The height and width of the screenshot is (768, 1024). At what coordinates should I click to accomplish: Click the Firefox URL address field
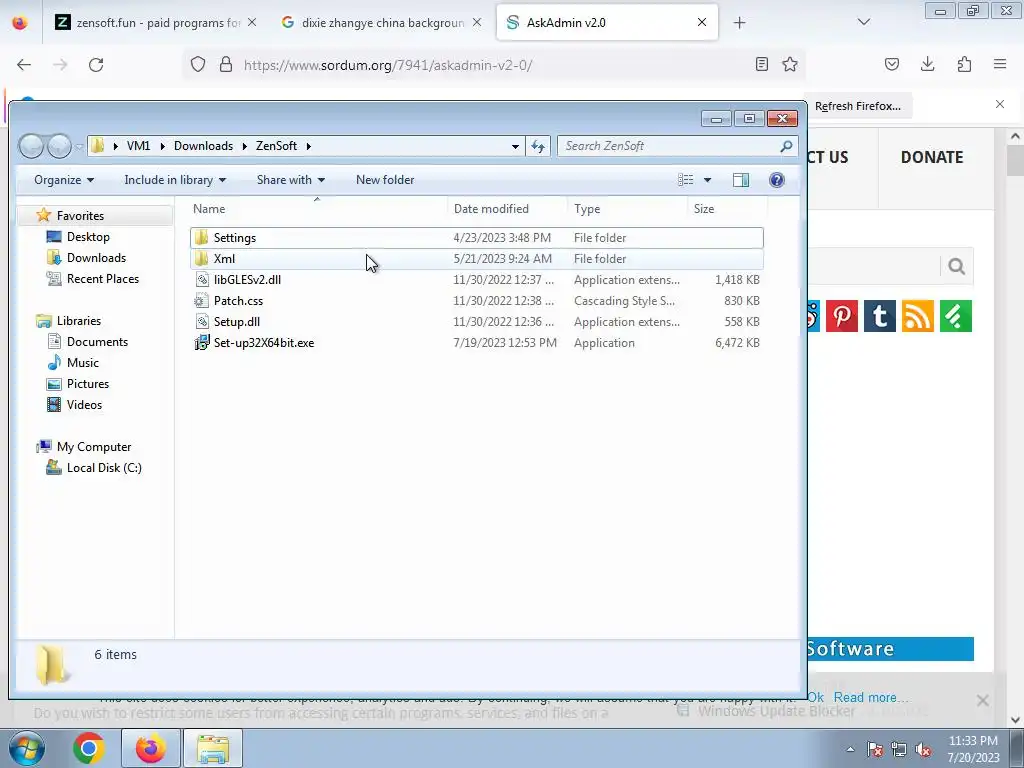click(496, 65)
